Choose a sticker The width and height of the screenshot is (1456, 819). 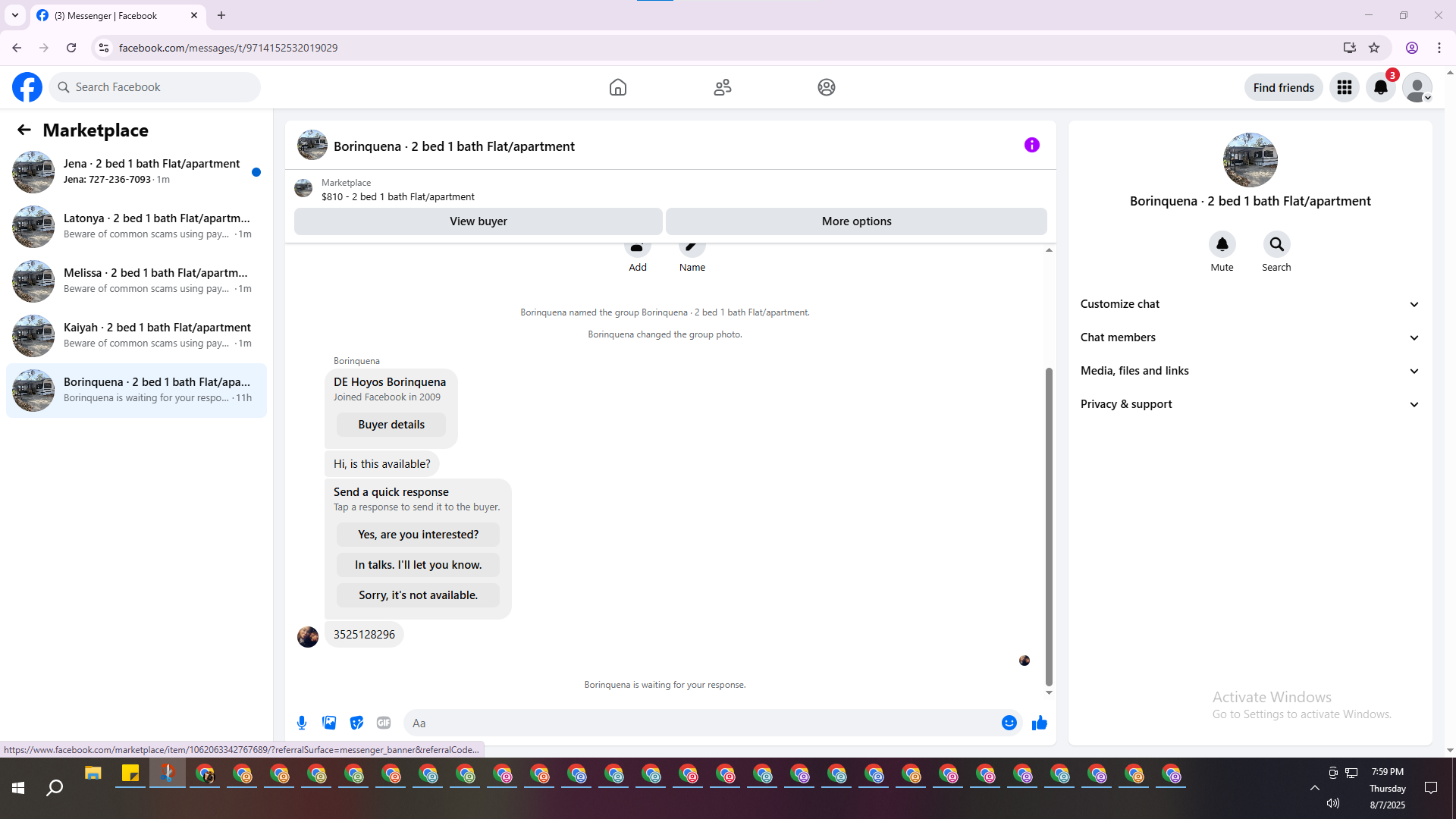pyautogui.click(x=356, y=723)
